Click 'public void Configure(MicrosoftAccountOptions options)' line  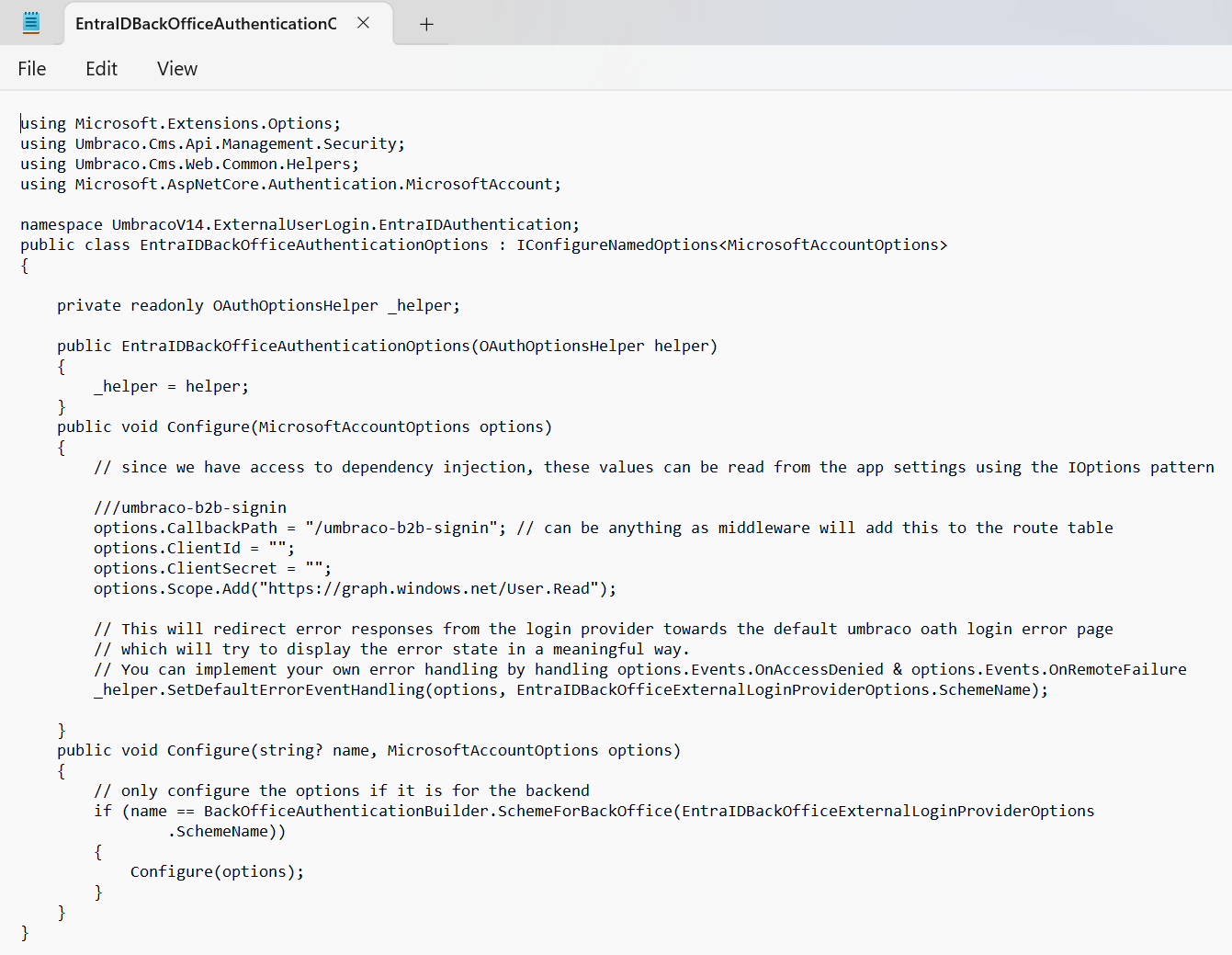pos(304,426)
